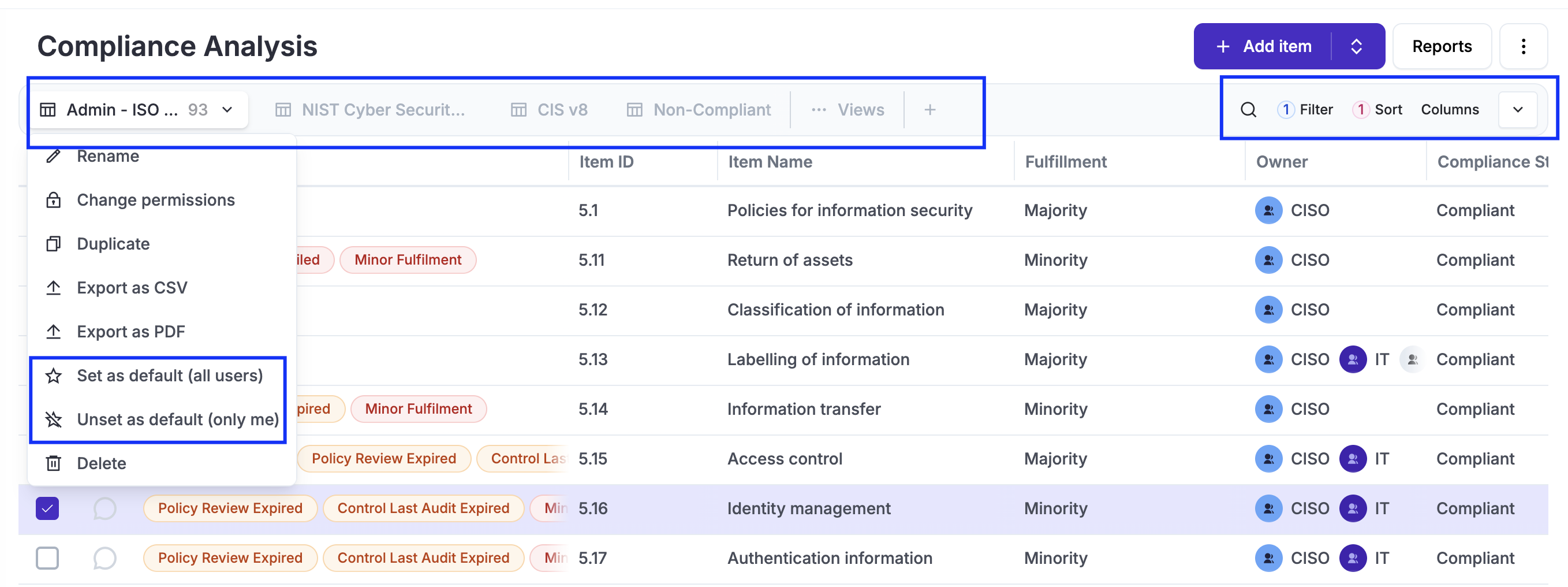Open comment bubble for Authentication information row
This screenshot has width=1568, height=587.
click(104, 558)
